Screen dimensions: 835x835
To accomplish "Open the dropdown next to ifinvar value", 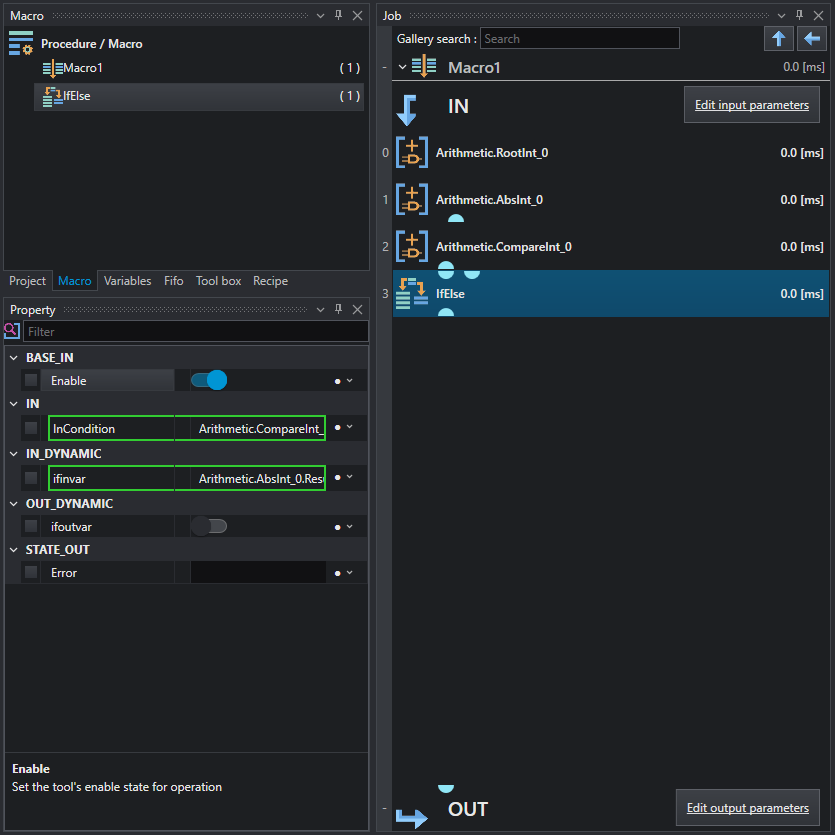I will point(349,477).
